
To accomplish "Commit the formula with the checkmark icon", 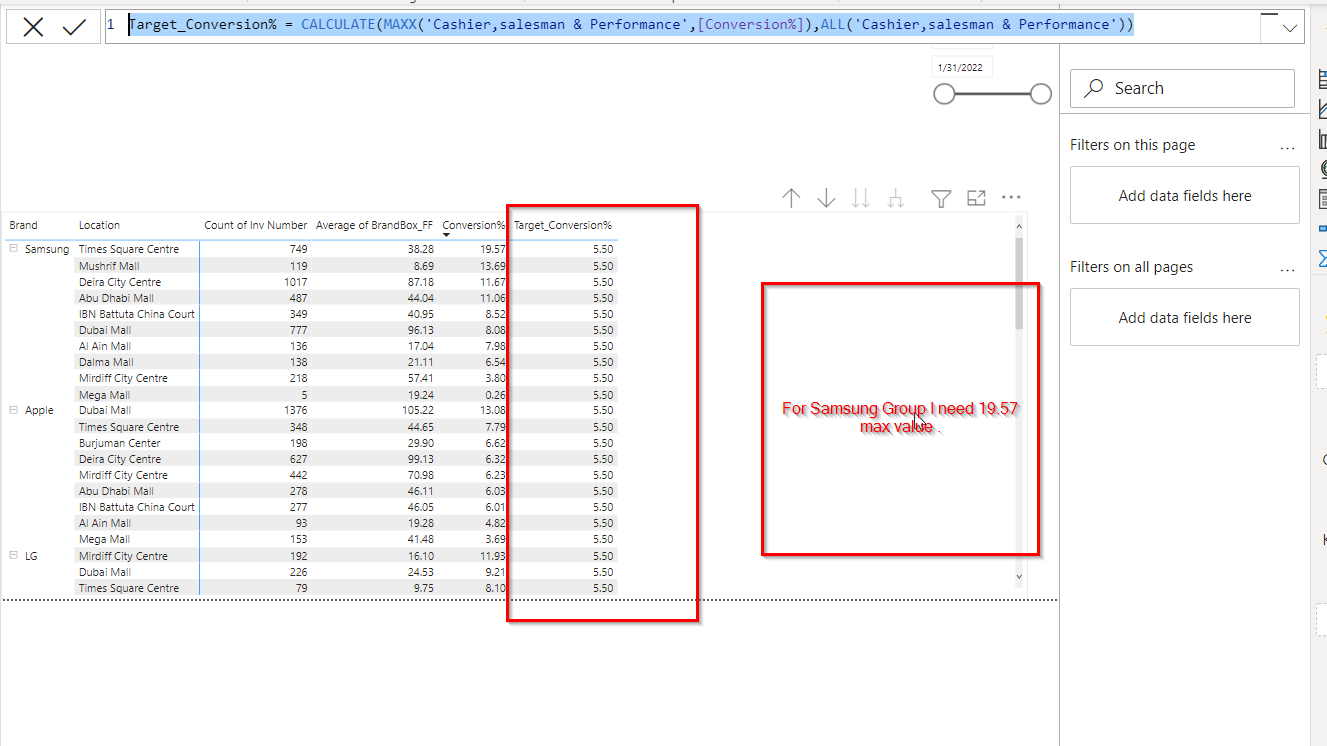I will [x=75, y=27].
